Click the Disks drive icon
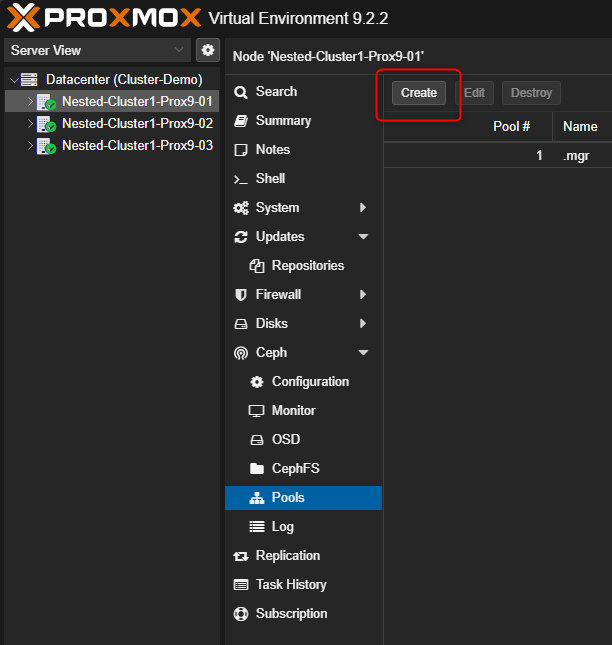612x645 pixels. tap(241, 324)
